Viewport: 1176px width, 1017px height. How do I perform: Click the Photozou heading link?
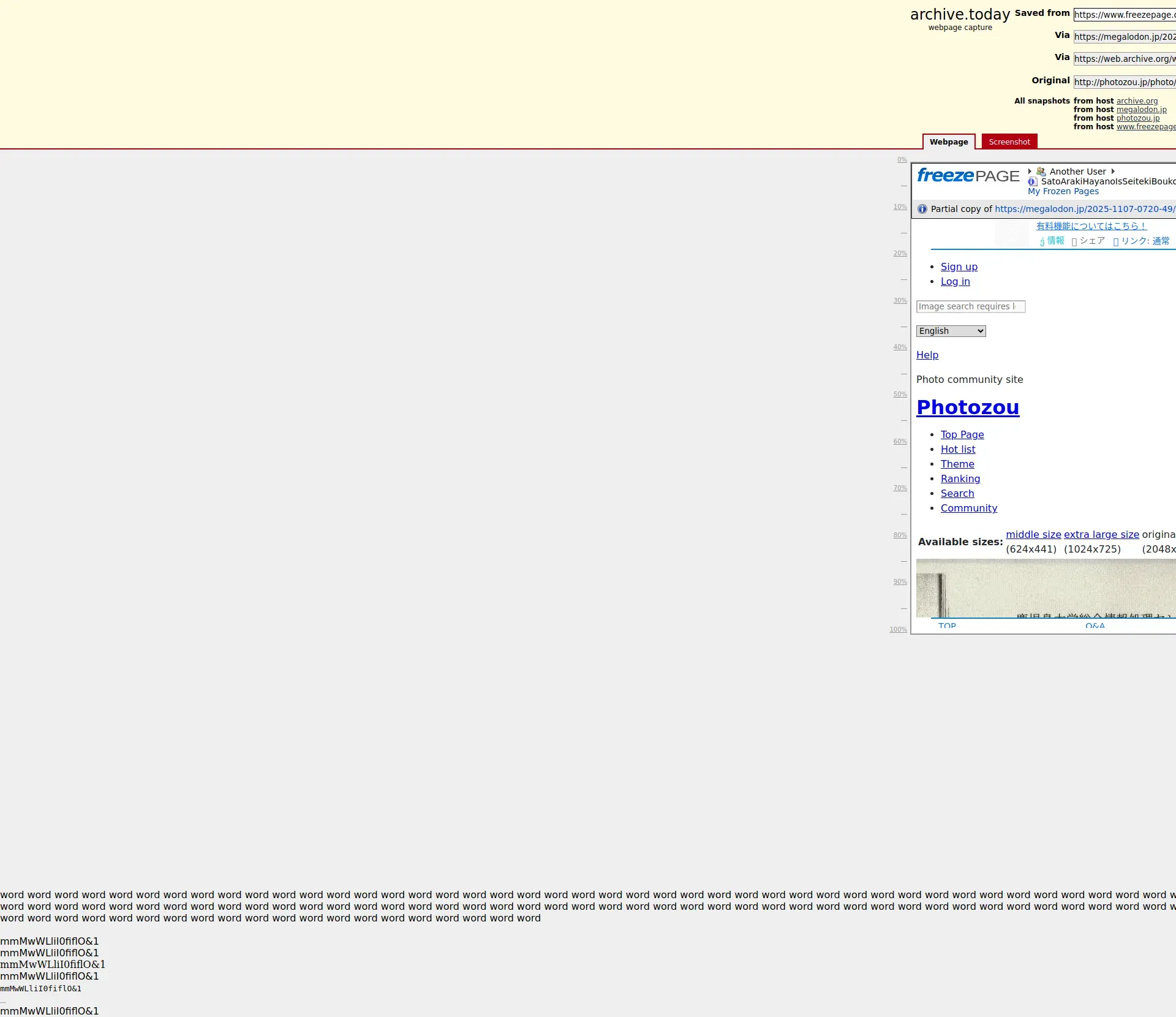click(968, 407)
